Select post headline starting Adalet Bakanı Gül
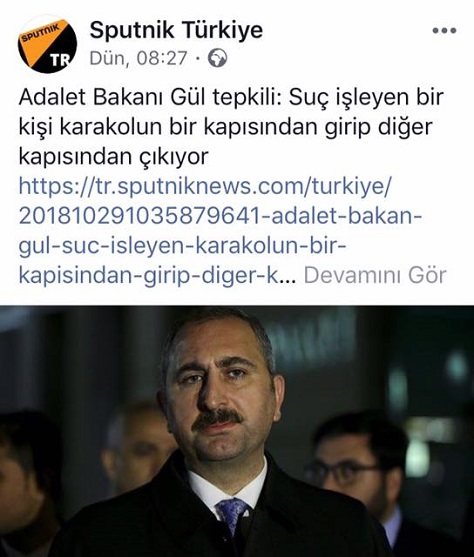 tap(231, 97)
